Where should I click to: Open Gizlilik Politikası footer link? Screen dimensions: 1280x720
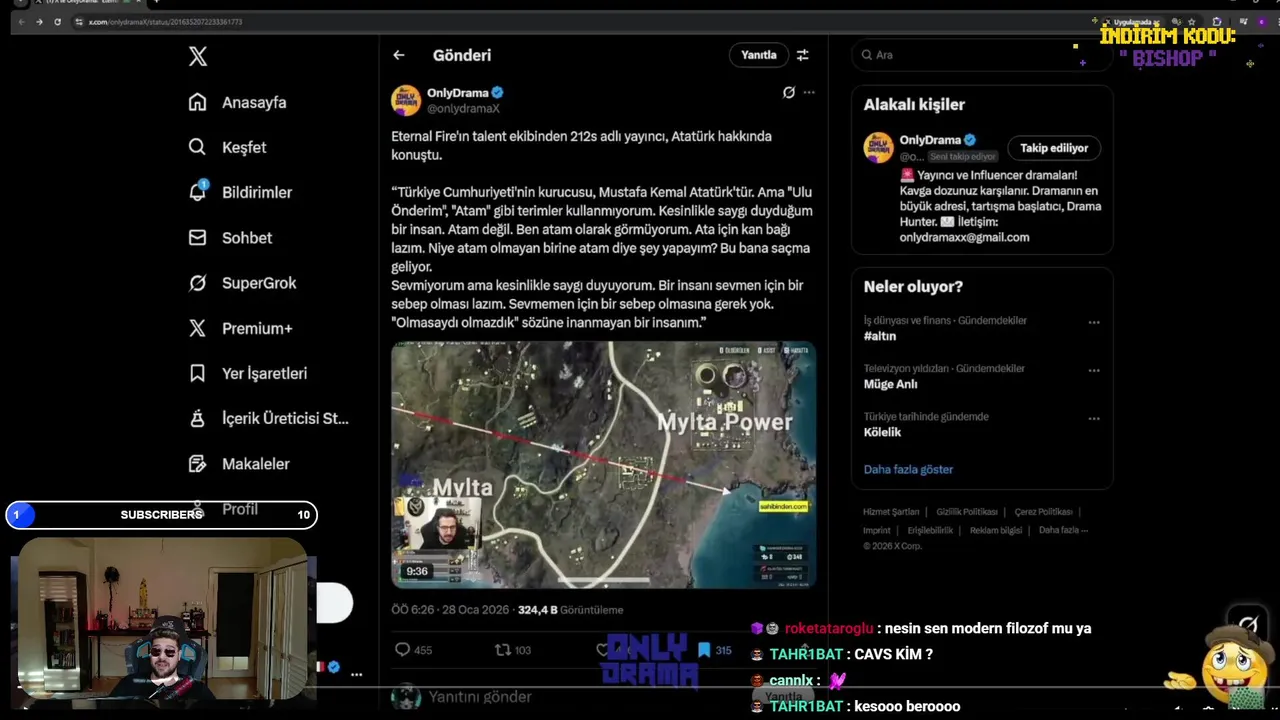coord(967,512)
